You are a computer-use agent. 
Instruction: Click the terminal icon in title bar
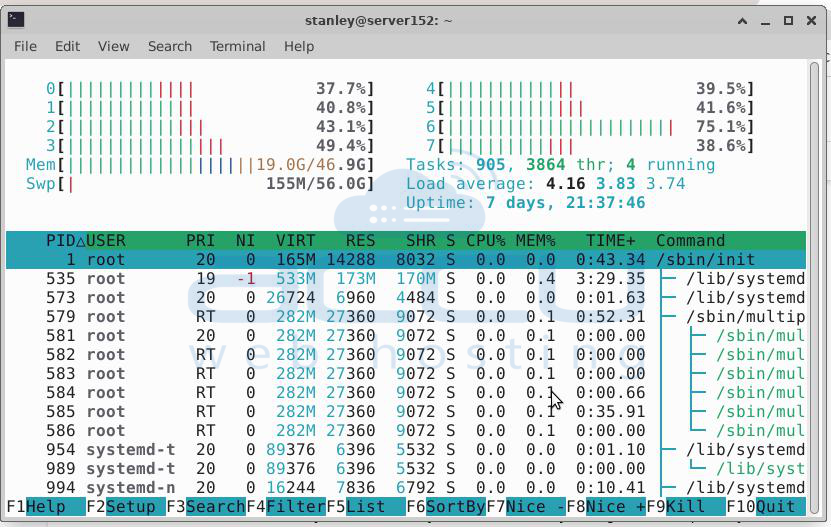16,20
